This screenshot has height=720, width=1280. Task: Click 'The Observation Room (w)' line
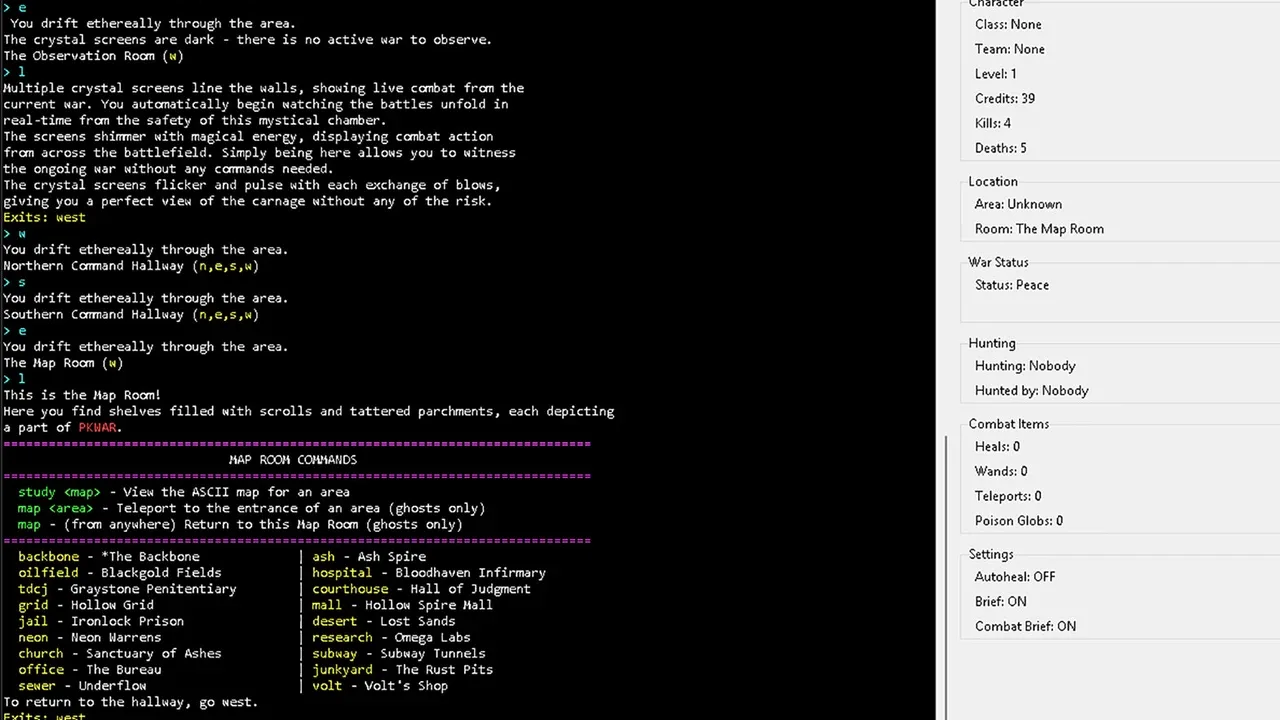click(x=93, y=56)
